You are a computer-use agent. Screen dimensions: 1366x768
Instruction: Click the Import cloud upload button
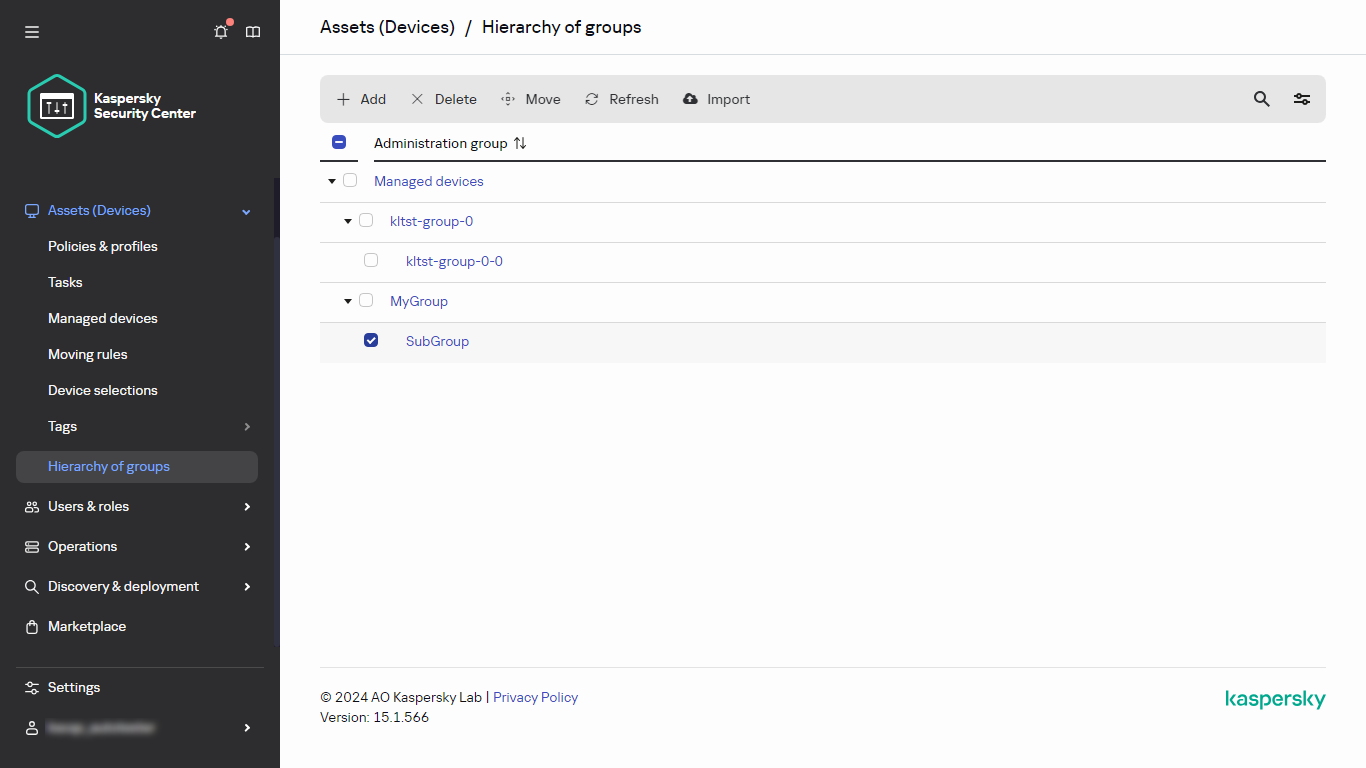click(x=716, y=99)
